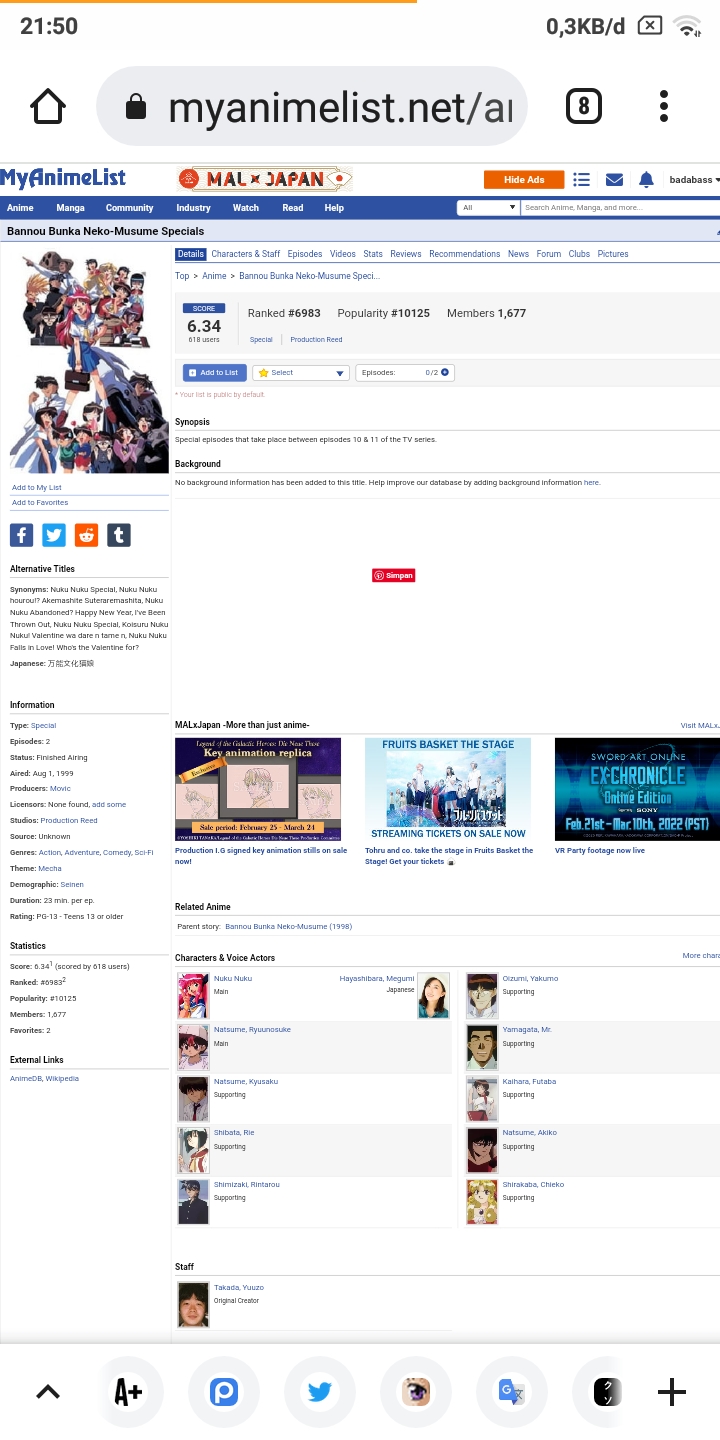720x1440 pixels.
Task: Open the All search category dropdown
Action: pos(488,208)
